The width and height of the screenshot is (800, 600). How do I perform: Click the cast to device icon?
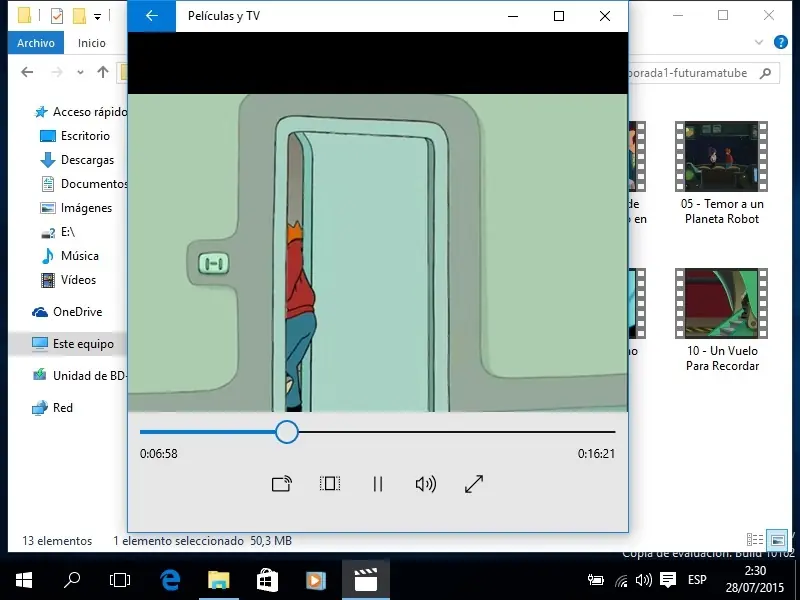pyautogui.click(x=282, y=484)
